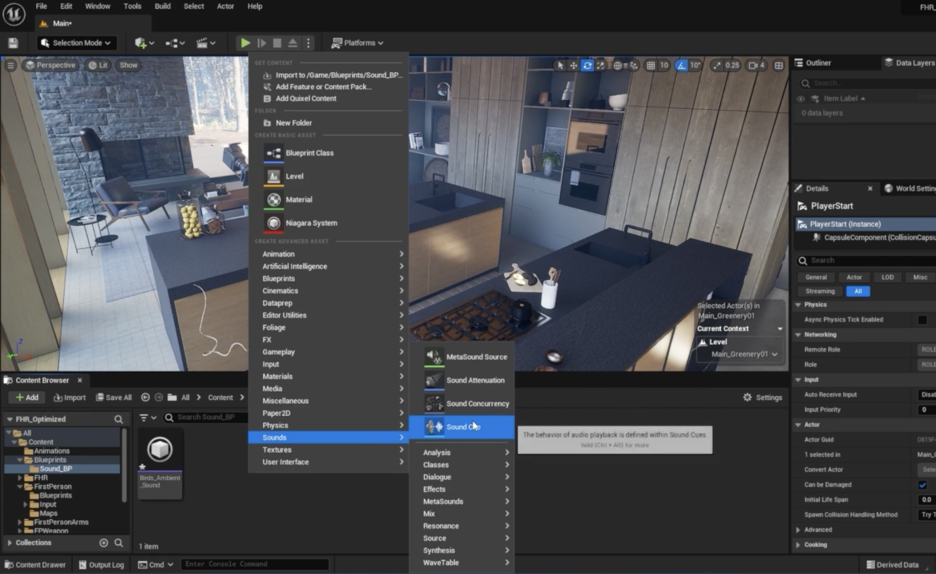Choose Sound Concurrency asset
Image resolution: width=936 pixels, height=574 pixels.
click(x=461, y=403)
